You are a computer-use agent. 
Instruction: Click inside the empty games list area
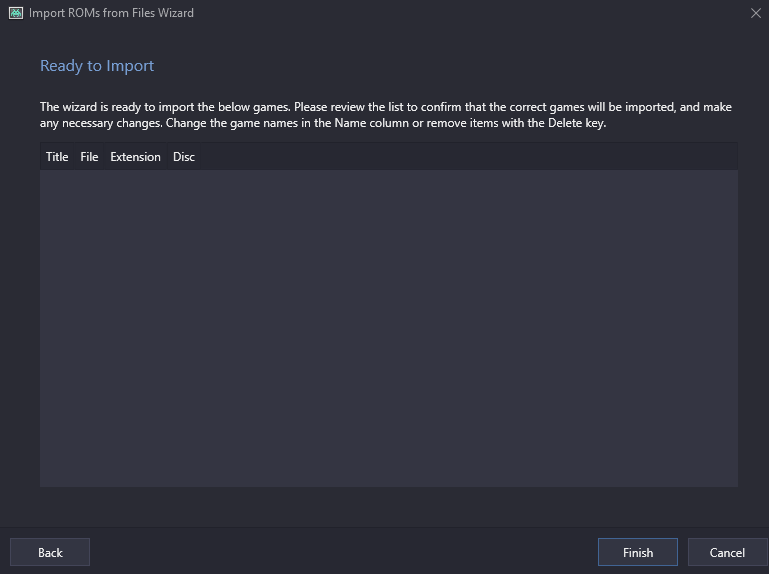click(x=389, y=328)
